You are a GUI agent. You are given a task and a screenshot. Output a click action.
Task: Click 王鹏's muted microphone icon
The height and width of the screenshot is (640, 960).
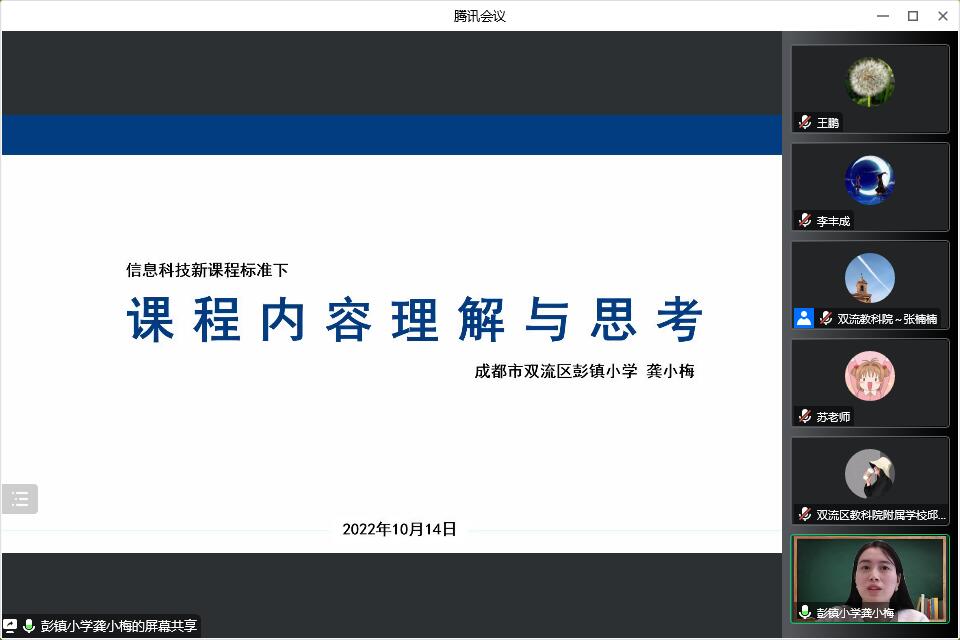point(806,123)
